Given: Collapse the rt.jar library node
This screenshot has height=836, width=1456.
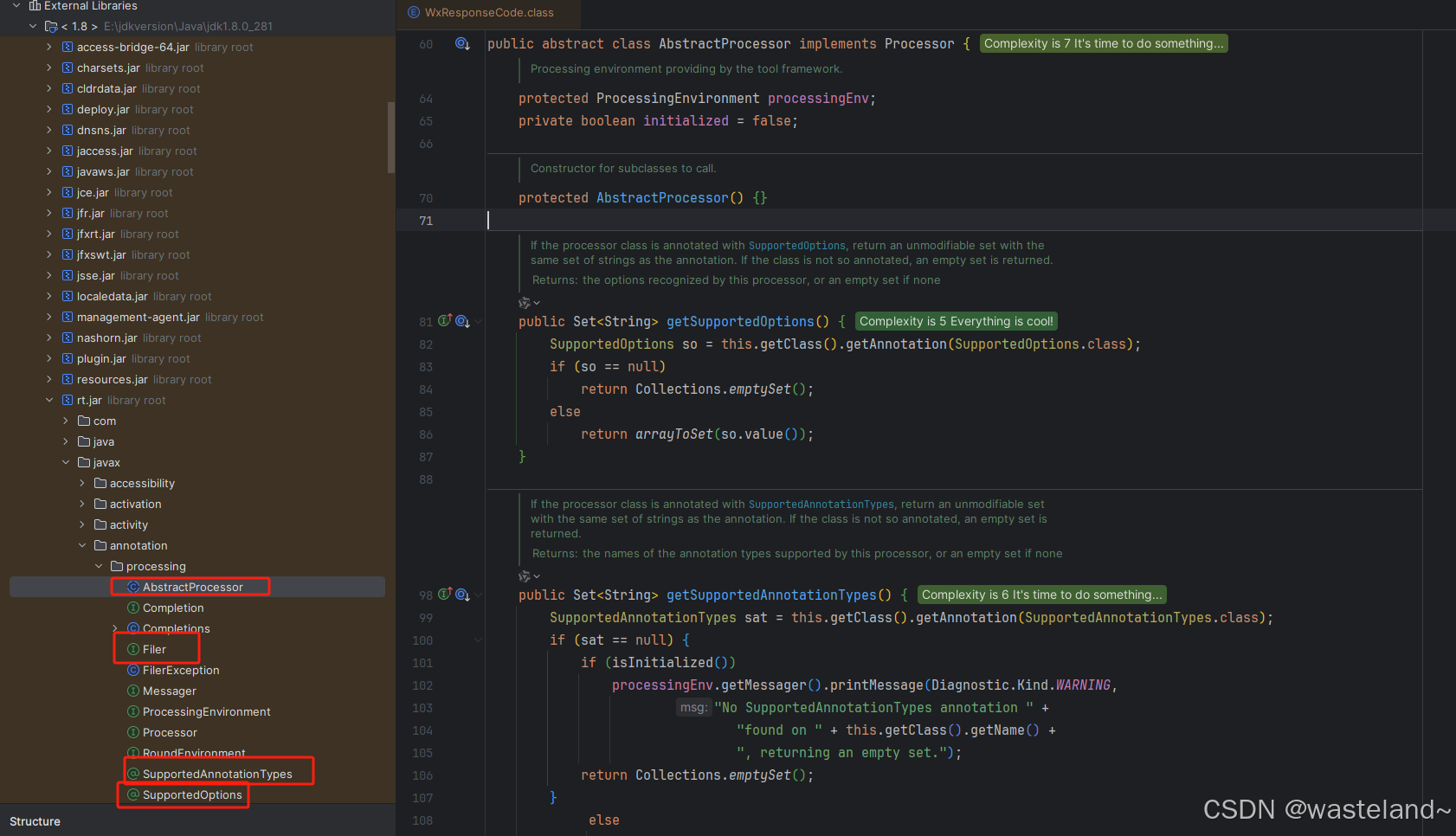Looking at the screenshot, I should 49,401.
